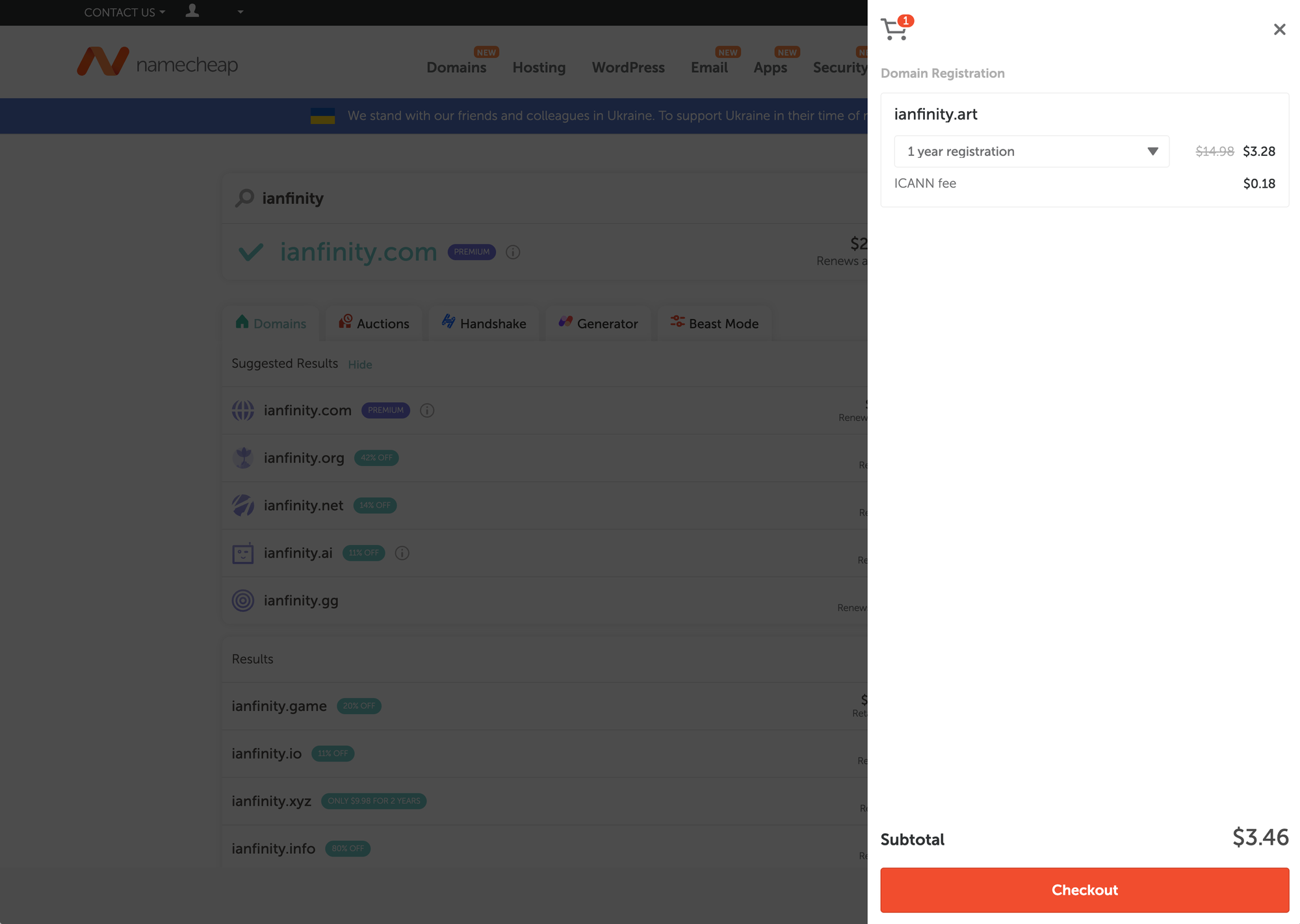Click the Ukraine flag icon in banner
Screen dimensions: 1300x924
click(x=322, y=116)
